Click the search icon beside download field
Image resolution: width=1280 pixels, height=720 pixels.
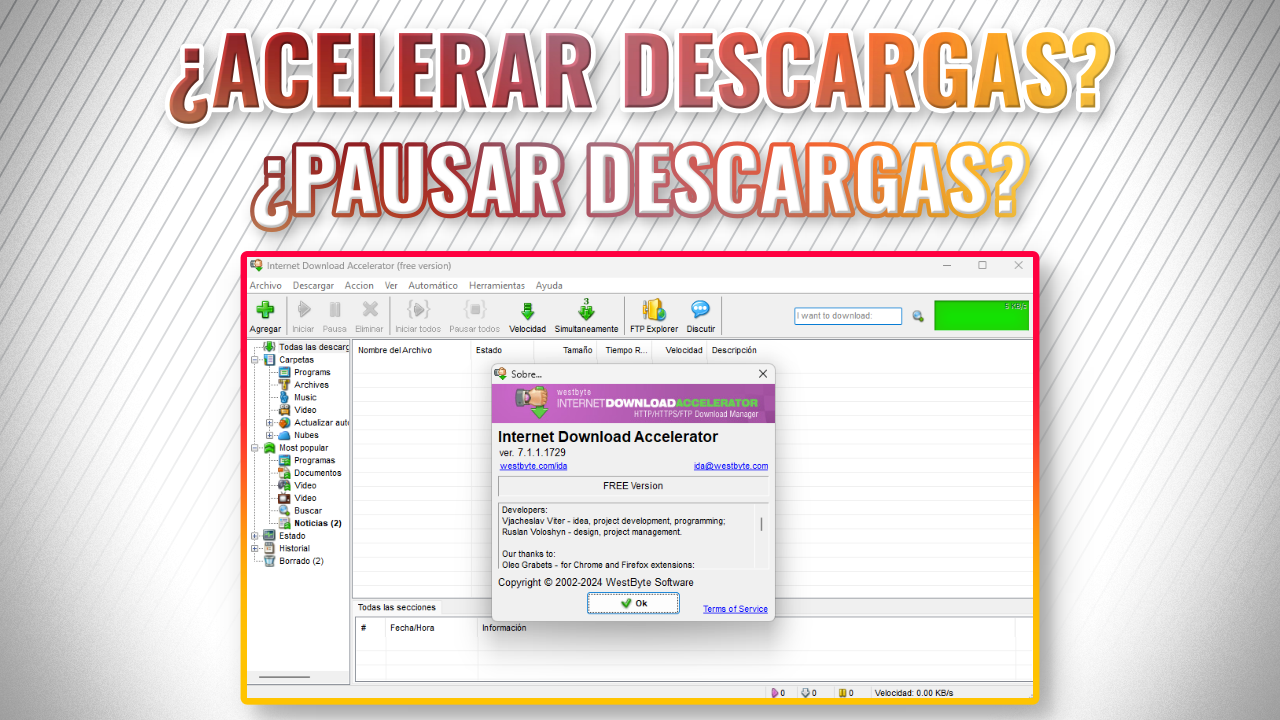click(x=918, y=316)
